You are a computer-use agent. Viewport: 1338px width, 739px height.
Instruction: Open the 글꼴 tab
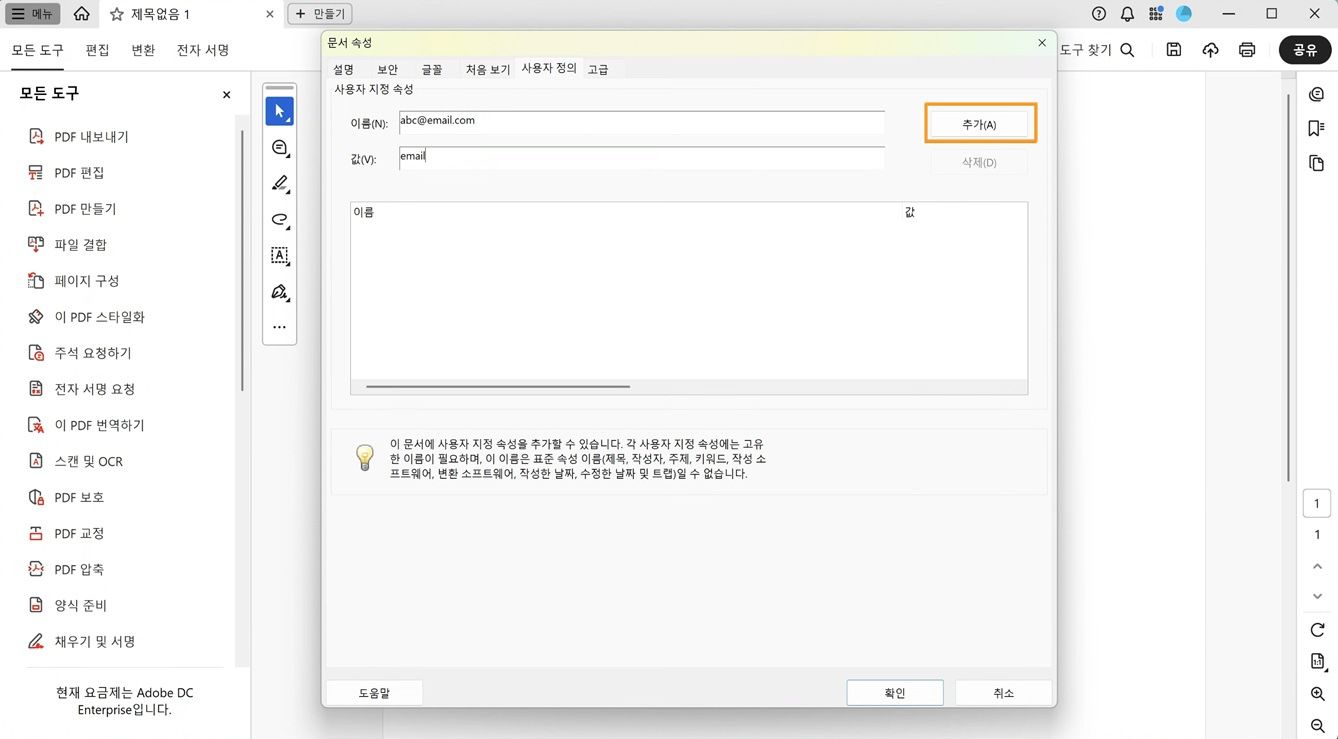pyautogui.click(x=431, y=69)
